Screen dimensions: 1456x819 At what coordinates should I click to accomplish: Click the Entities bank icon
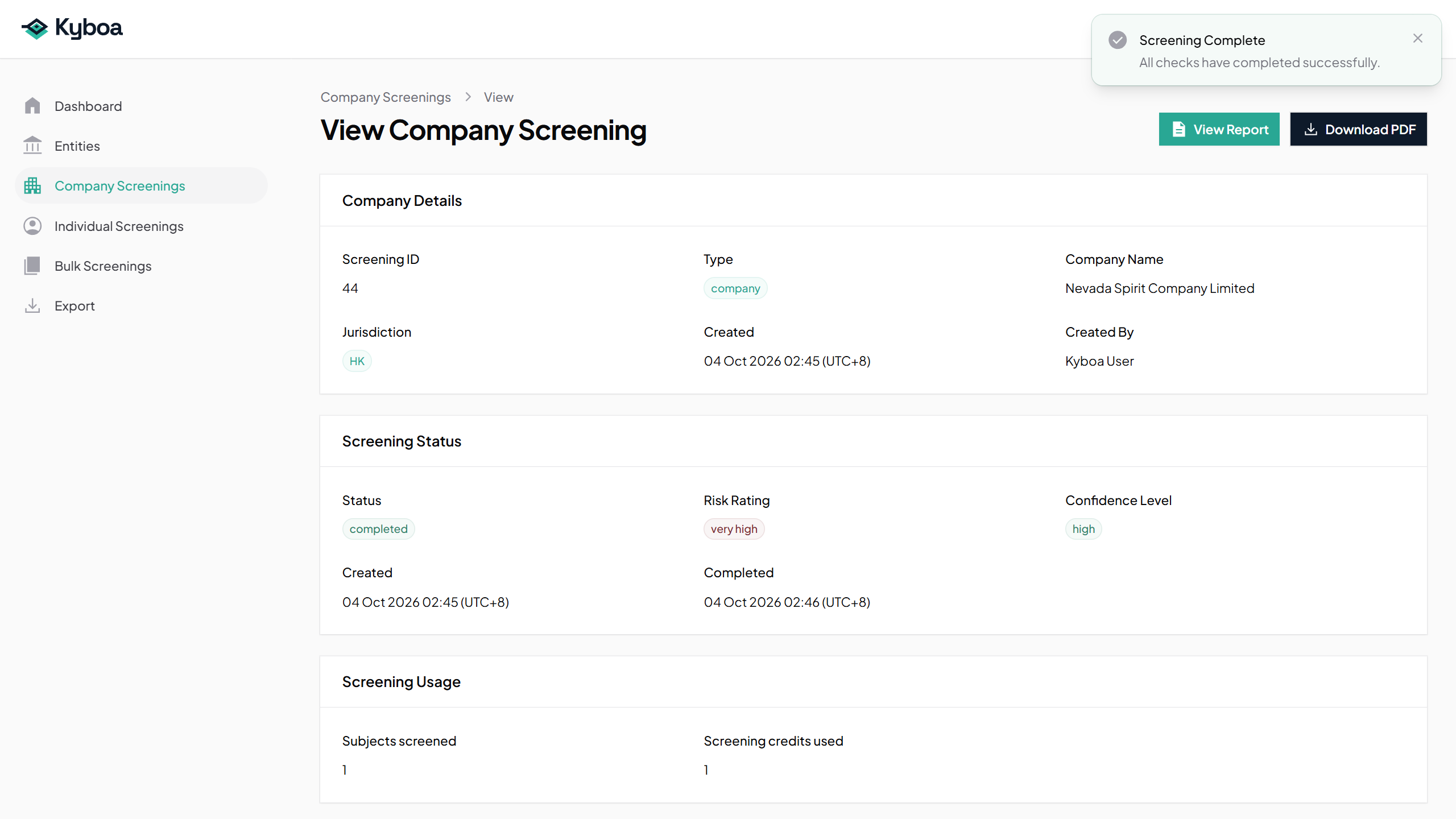pos(32,146)
